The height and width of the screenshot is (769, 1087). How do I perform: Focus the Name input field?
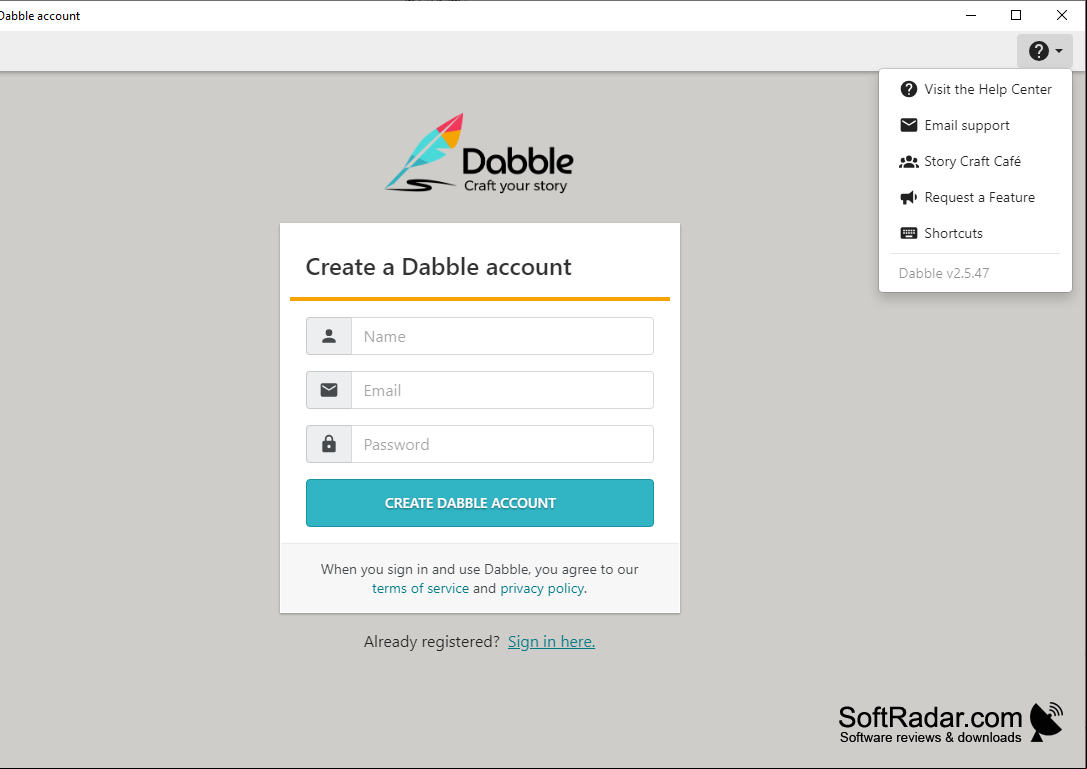[502, 336]
